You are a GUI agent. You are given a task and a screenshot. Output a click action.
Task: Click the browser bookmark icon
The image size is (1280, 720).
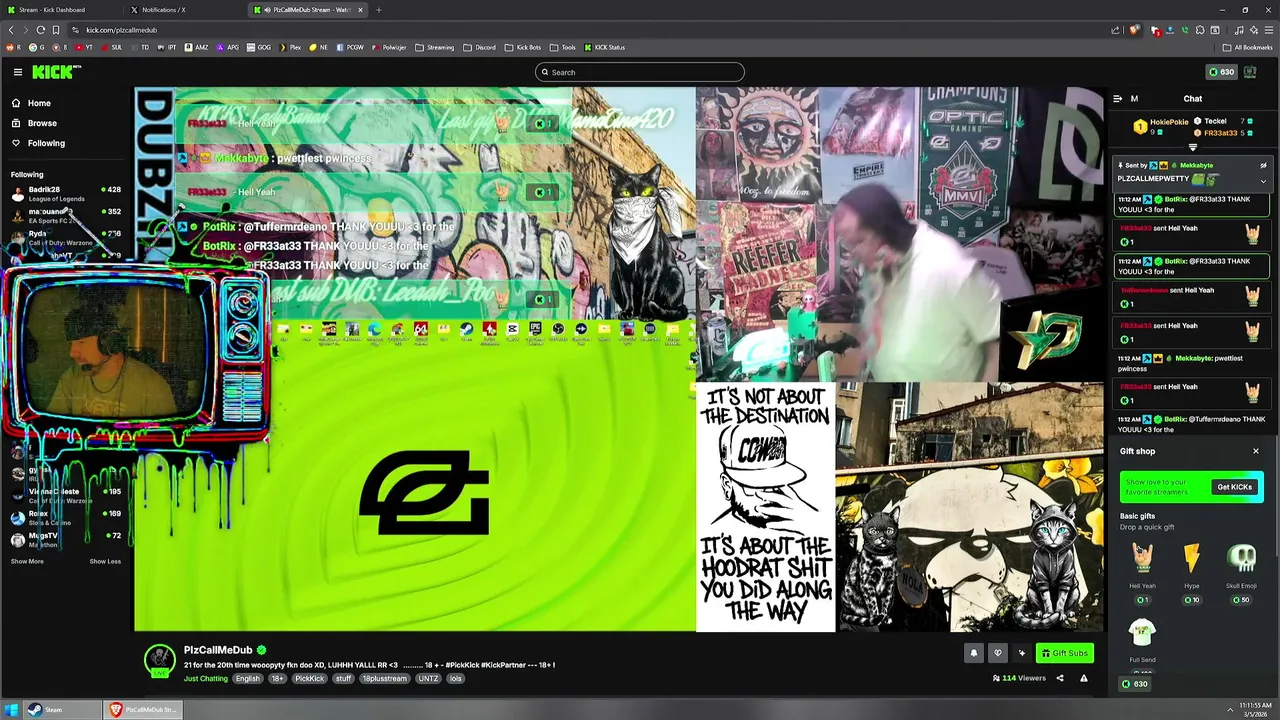click(56, 30)
